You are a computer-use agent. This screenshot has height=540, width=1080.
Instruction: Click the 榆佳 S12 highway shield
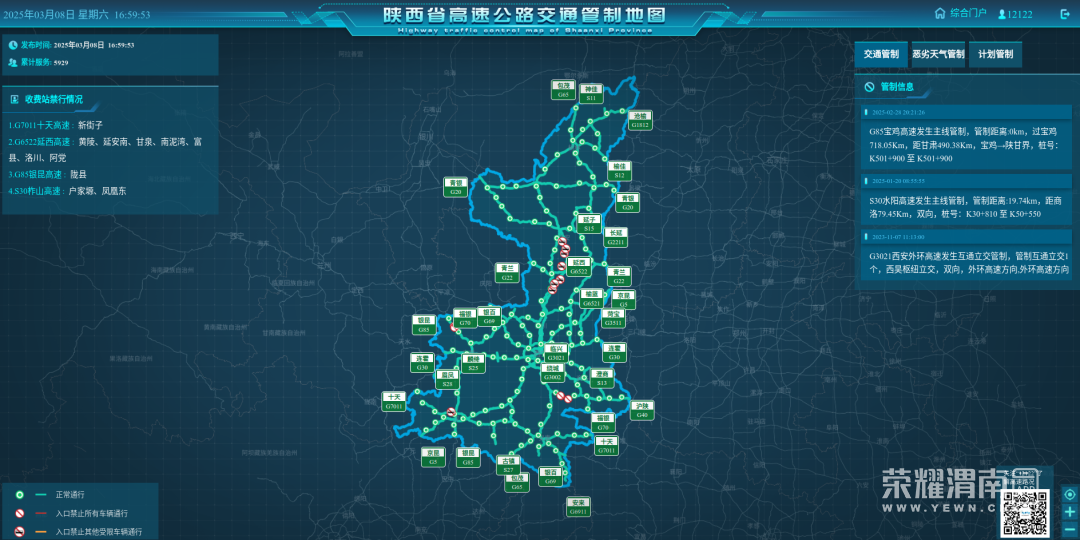[x=619, y=171]
